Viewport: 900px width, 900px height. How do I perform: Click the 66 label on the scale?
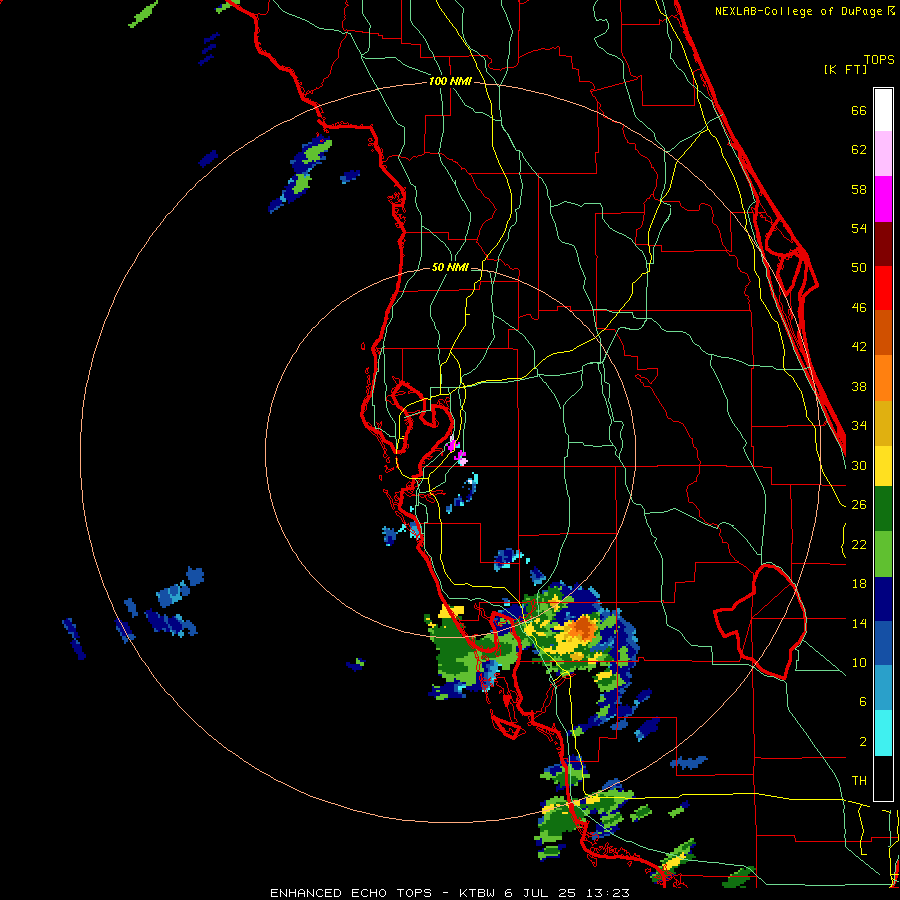pos(859,110)
